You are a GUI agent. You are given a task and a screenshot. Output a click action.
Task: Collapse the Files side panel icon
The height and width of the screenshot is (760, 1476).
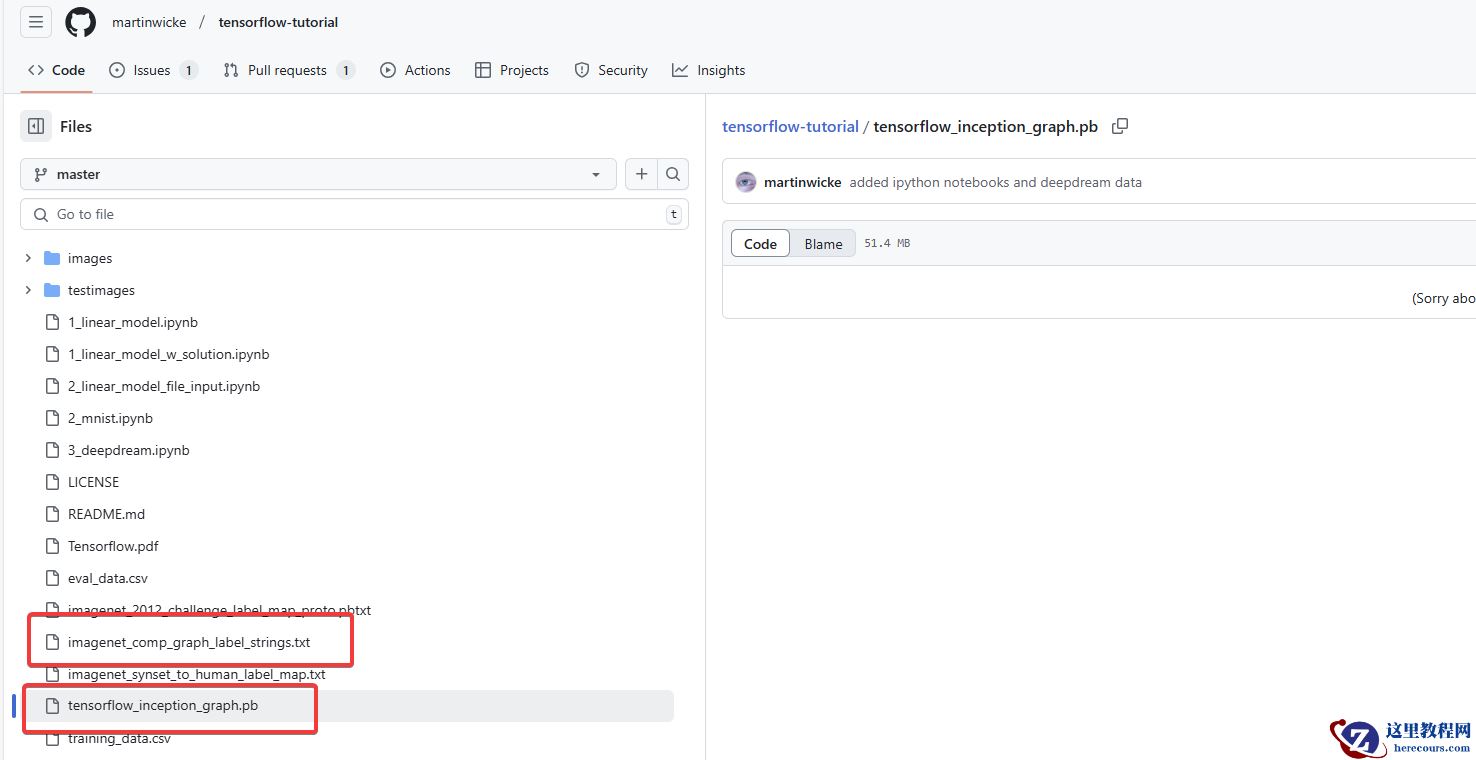pos(36,126)
